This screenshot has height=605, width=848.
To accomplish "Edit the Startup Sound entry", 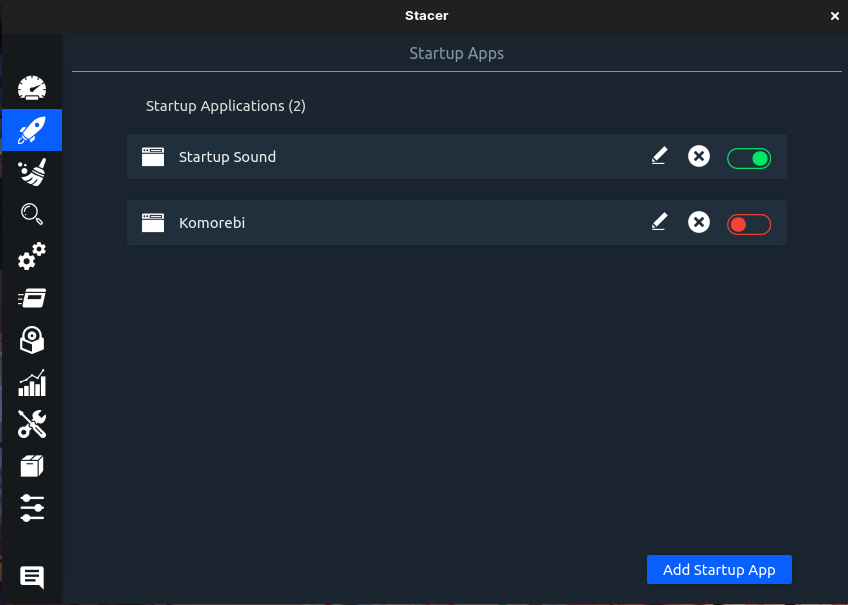I will pyautogui.click(x=658, y=156).
